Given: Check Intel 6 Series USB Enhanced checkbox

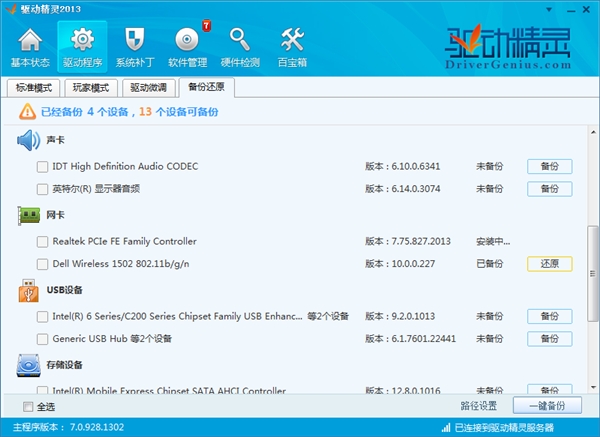Looking at the screenshot, I should [42, 317].
